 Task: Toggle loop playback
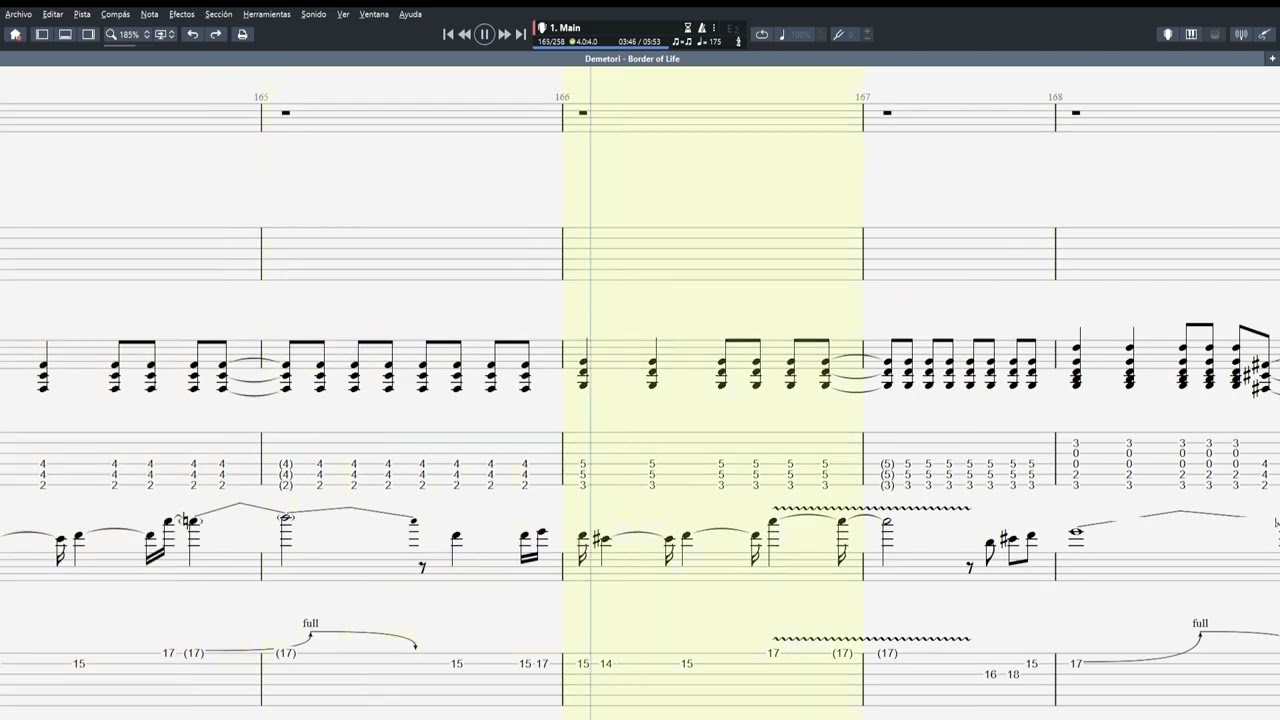pos(762,34)
